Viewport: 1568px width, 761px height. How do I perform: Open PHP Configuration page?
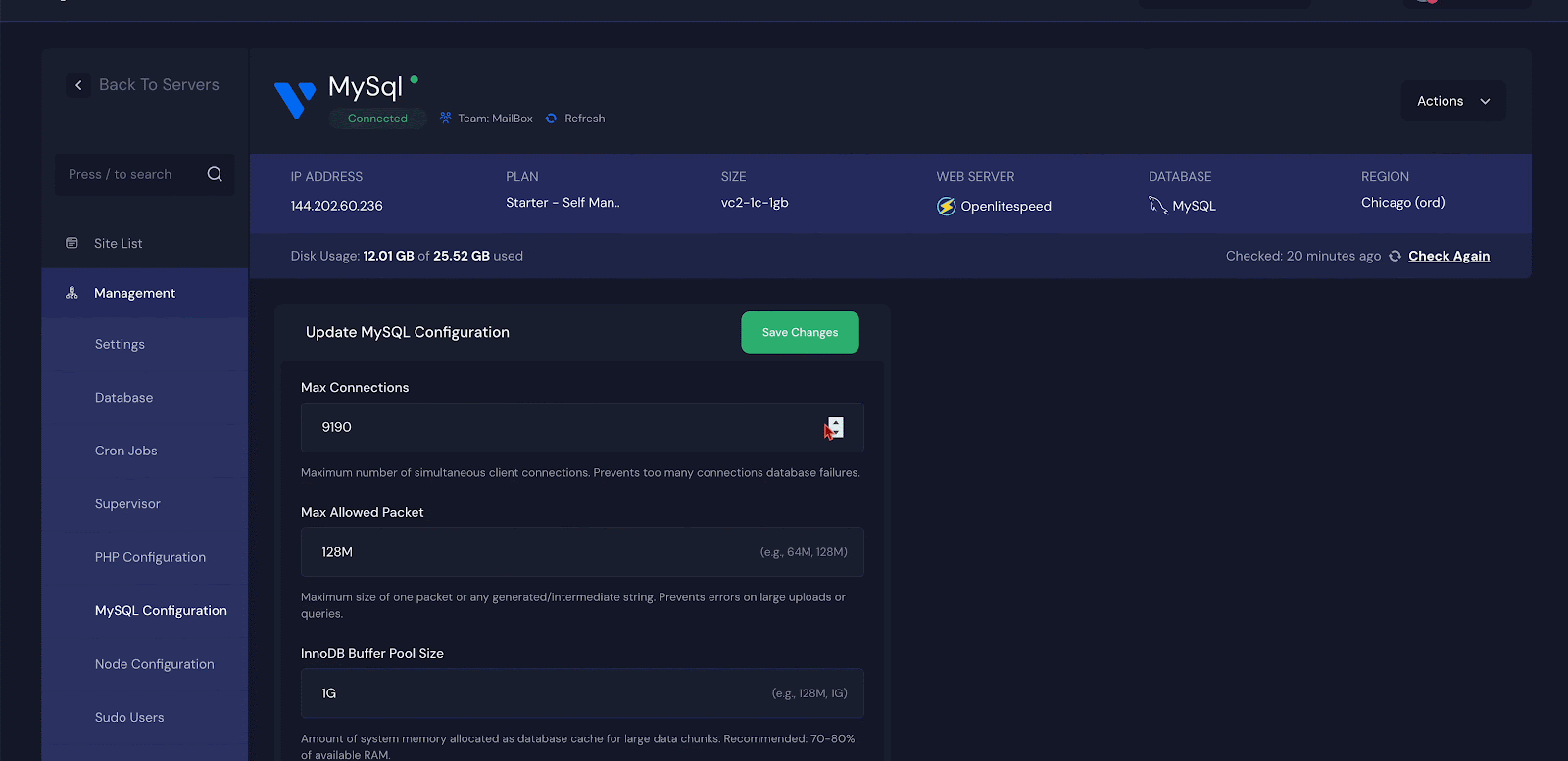[x=150, y=557]
